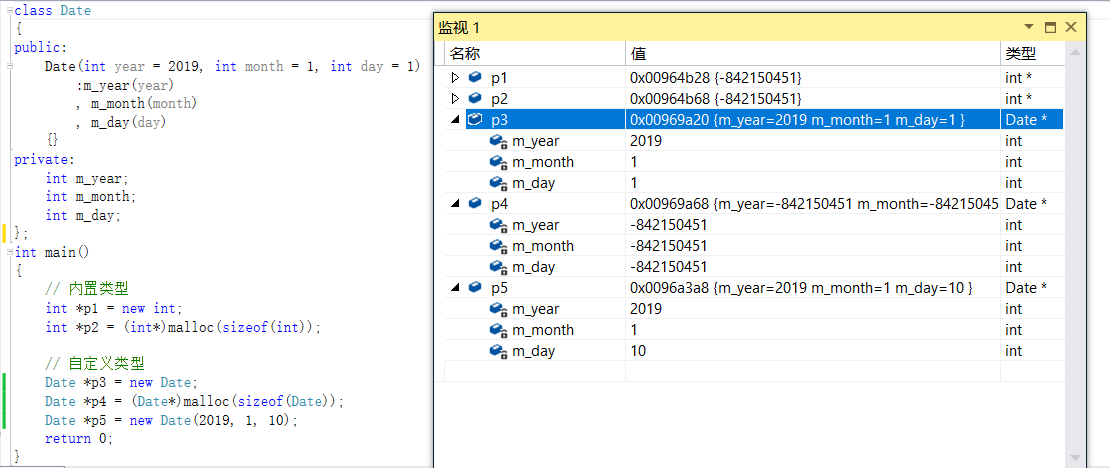Image resolution: width=1110 pixels, height=468 pixels.
Task: Click m_month field icon under p5
Action: point(498,331)
